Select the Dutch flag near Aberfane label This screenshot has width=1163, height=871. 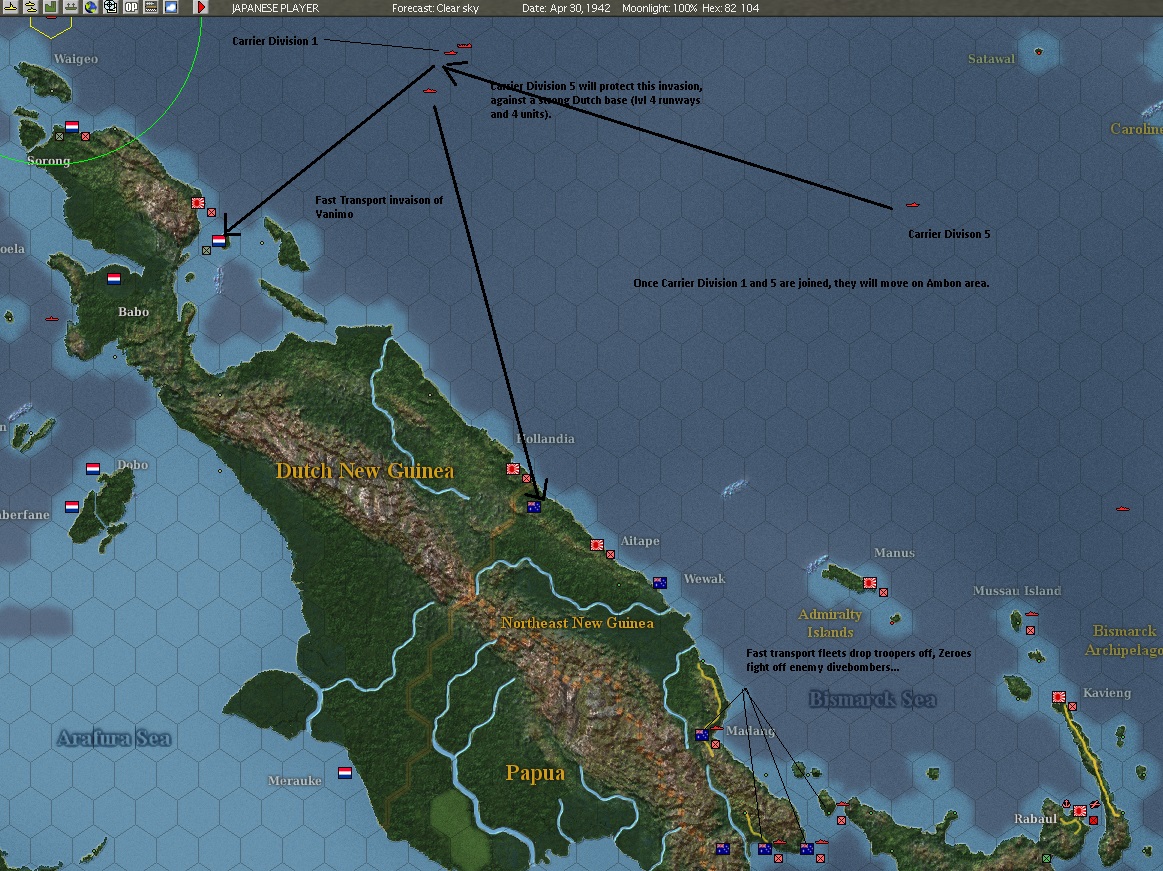click(x=72, y=507)
